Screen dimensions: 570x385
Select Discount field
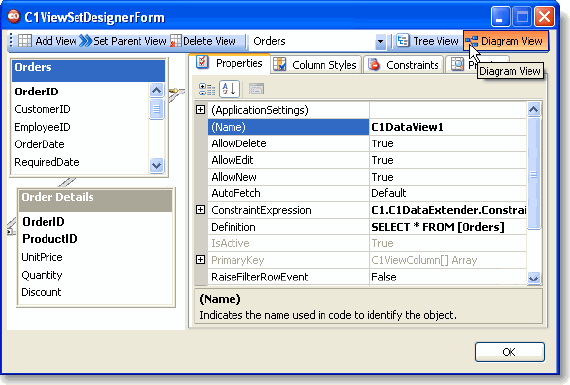point(41,292)
